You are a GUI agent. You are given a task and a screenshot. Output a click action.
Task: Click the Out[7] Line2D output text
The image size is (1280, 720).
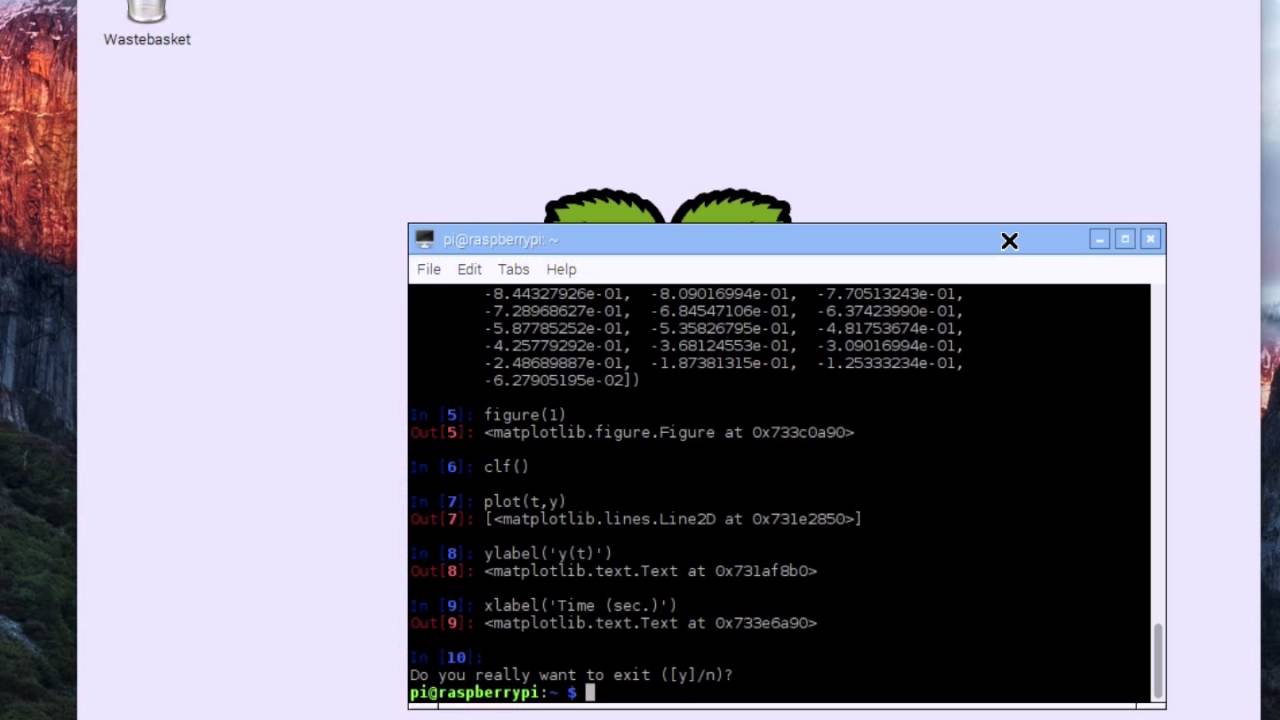[673, 519]
